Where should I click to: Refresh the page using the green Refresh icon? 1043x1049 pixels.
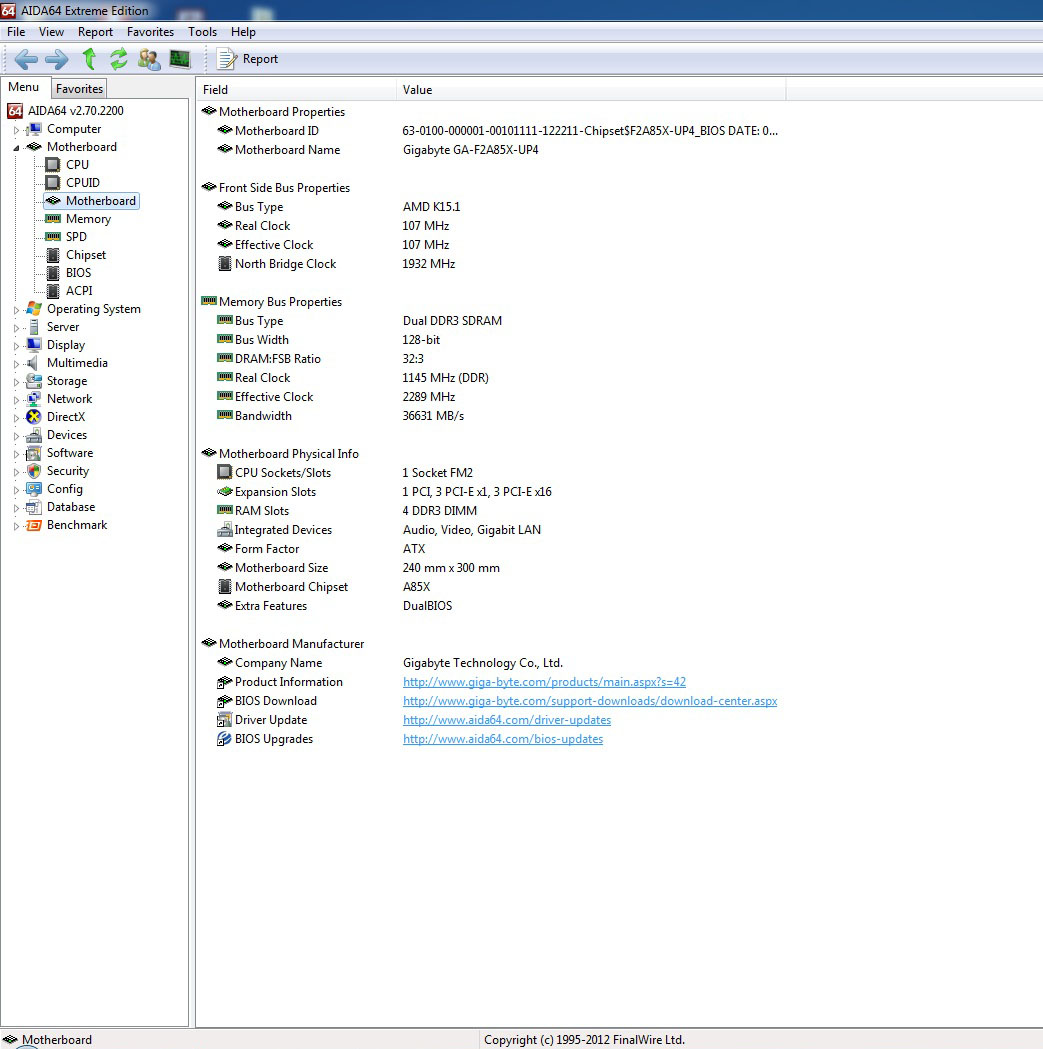tap(118, 59)
